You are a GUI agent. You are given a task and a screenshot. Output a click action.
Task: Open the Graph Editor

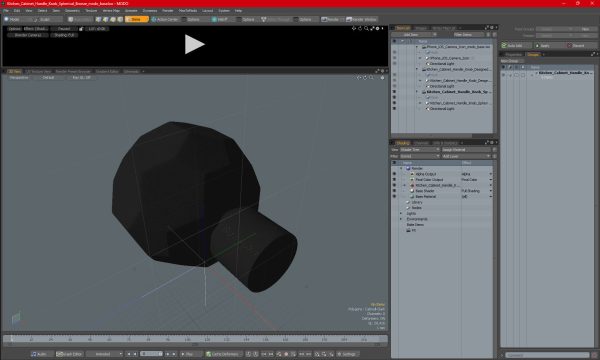point(70,354)
